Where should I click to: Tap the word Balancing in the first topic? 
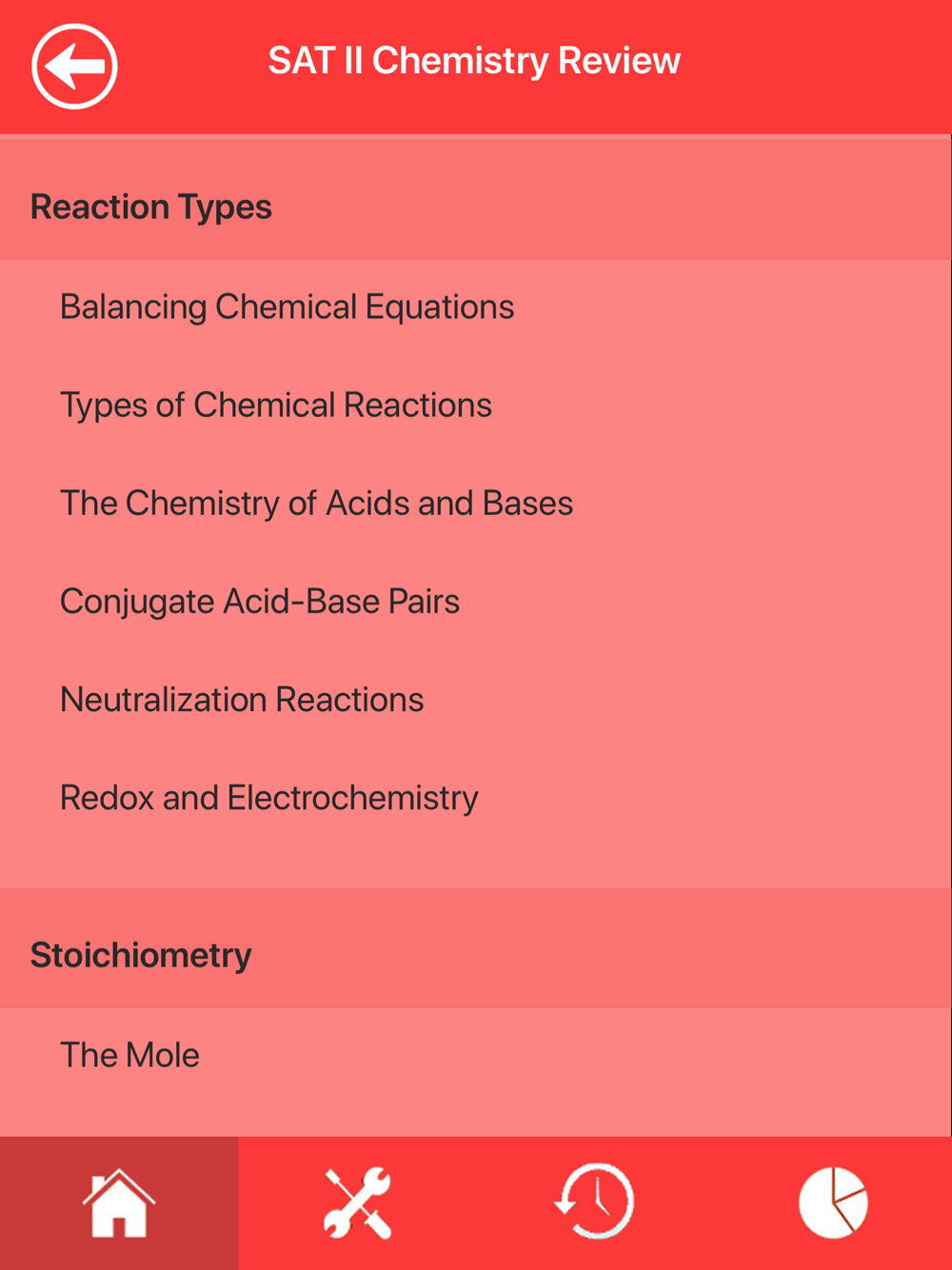point(133,308)
